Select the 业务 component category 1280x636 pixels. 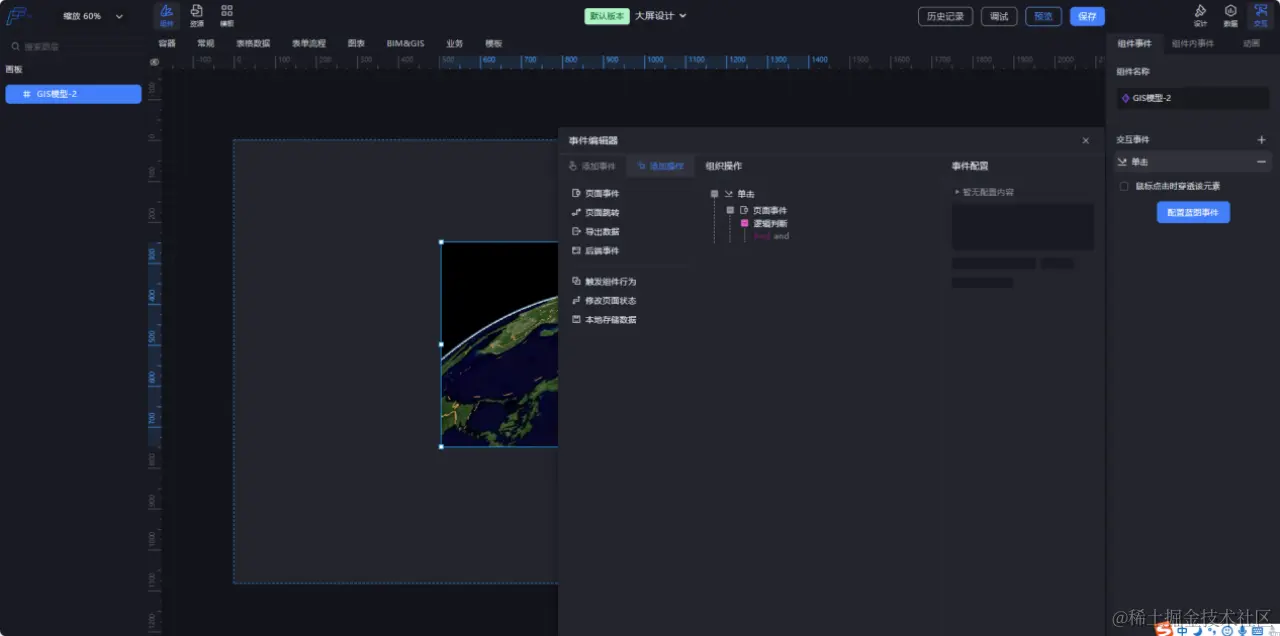pos(455,44)
